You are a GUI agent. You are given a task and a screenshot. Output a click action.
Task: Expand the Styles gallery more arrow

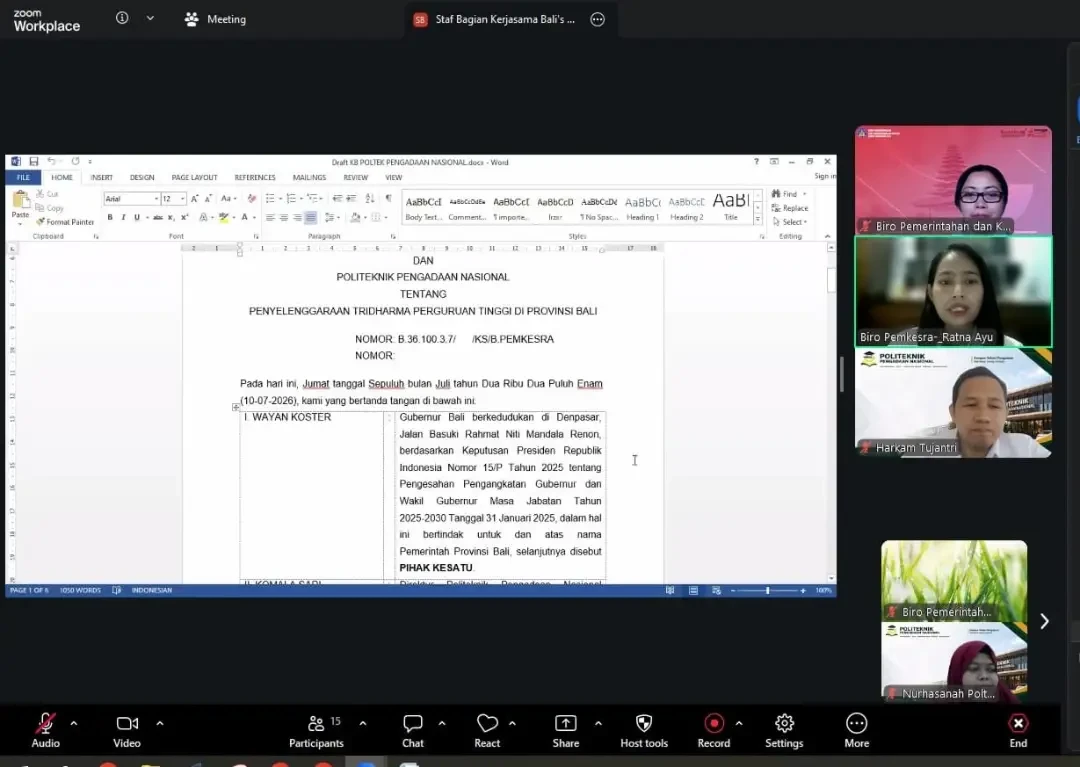coord(758,220)
